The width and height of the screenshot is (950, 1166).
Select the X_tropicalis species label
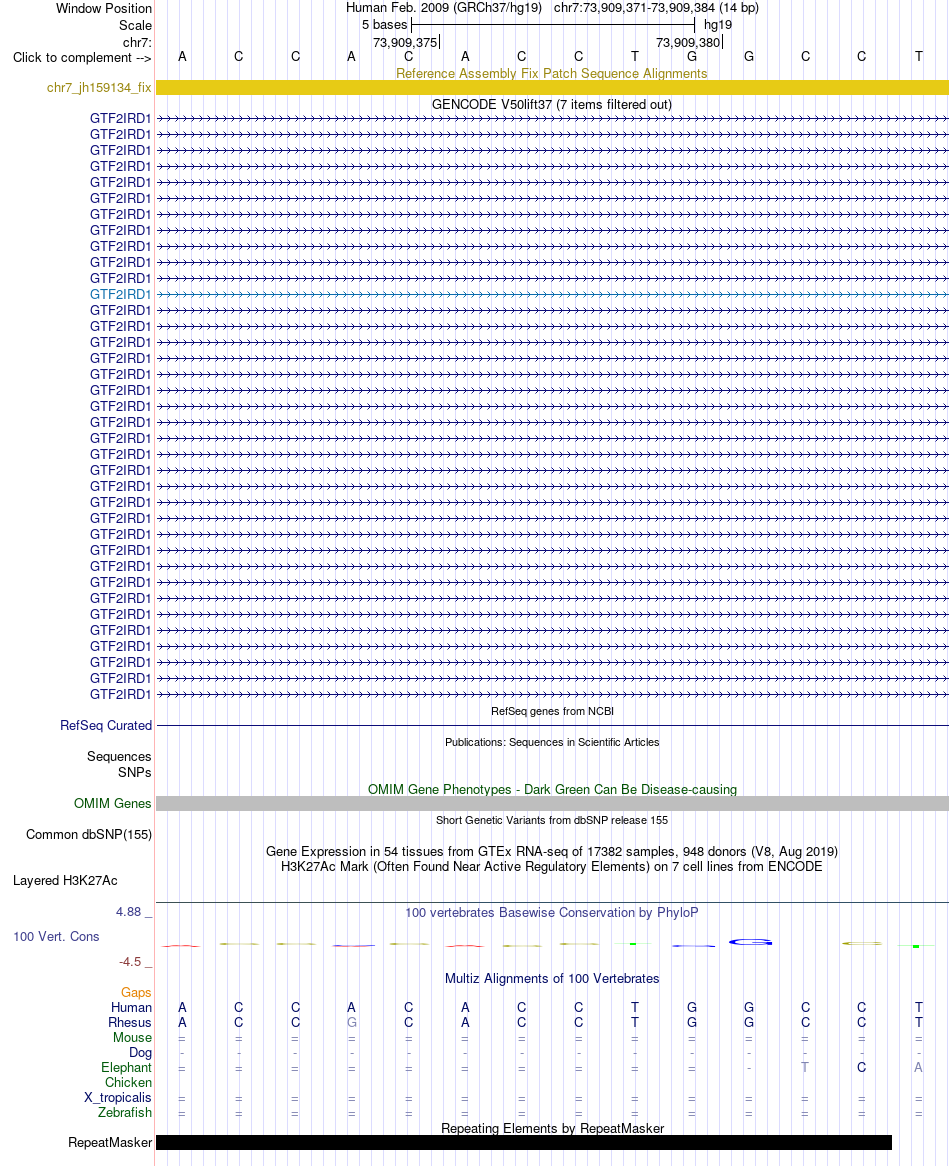(x=117, y=1098)
